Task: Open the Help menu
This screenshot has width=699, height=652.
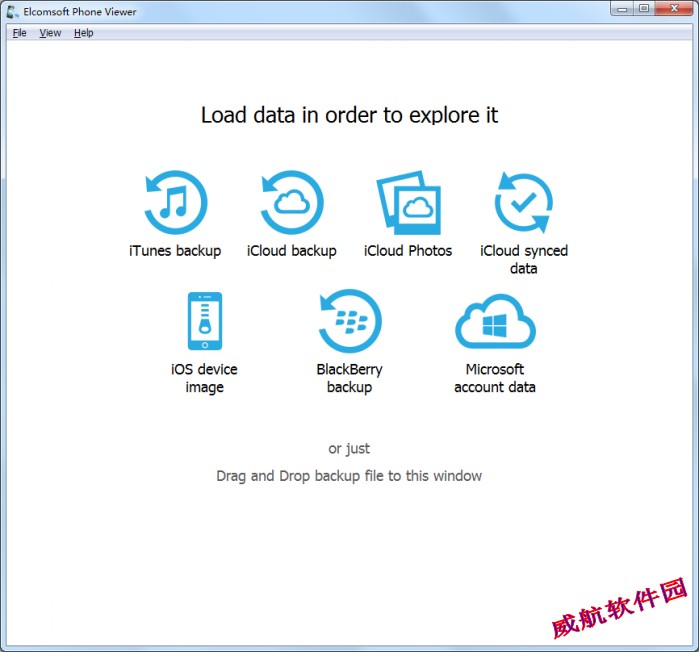Action: 83,33
